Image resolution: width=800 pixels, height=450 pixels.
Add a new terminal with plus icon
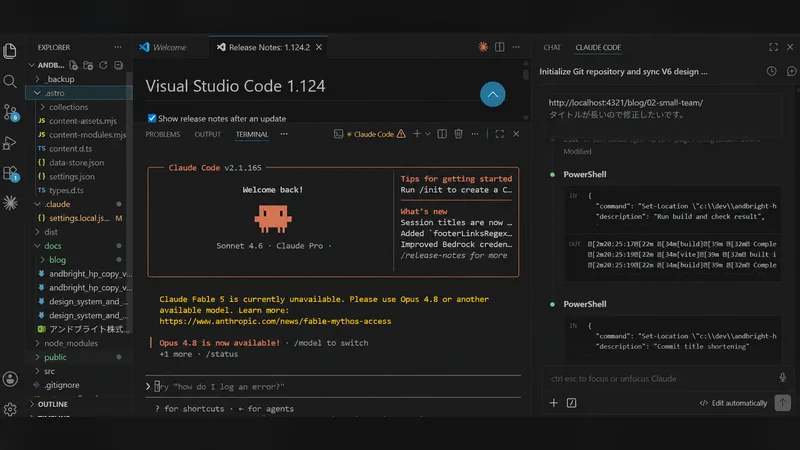[416, 134]
